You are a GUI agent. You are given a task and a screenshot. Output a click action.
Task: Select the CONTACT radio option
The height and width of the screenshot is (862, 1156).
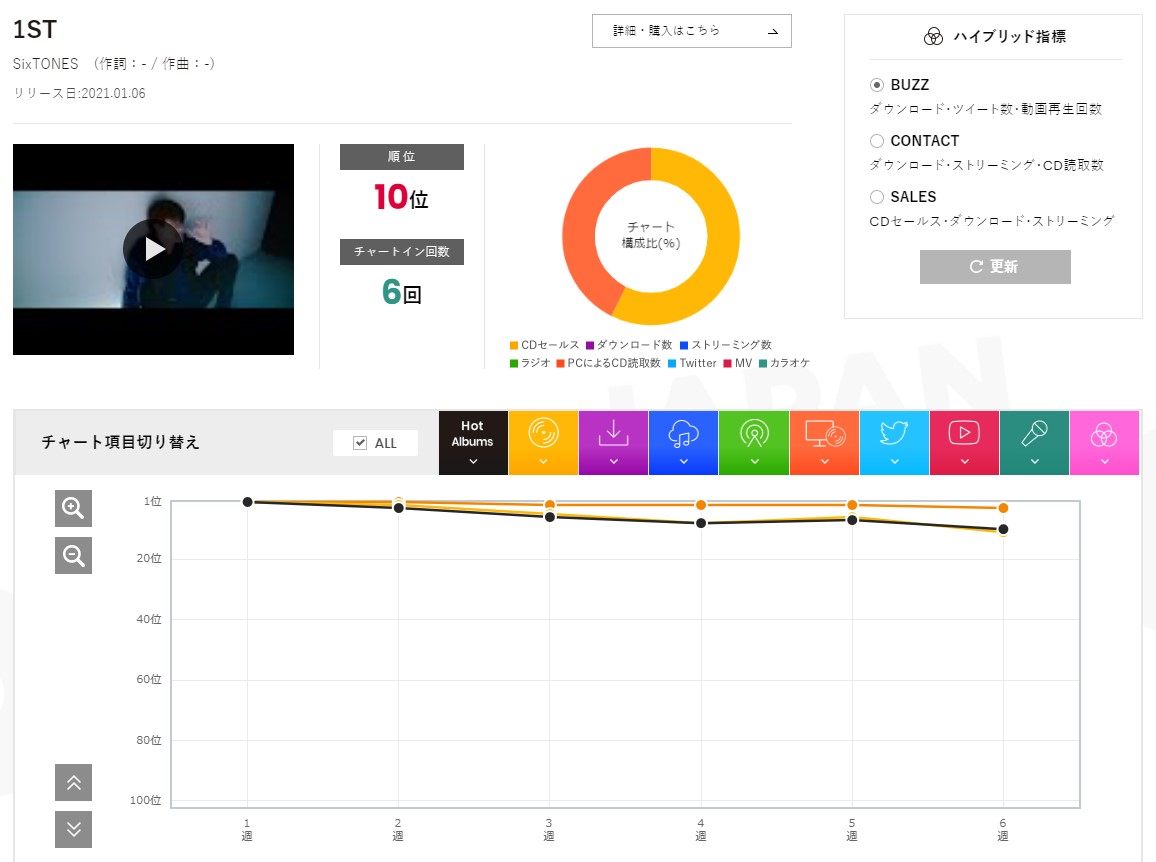point(877,141)
